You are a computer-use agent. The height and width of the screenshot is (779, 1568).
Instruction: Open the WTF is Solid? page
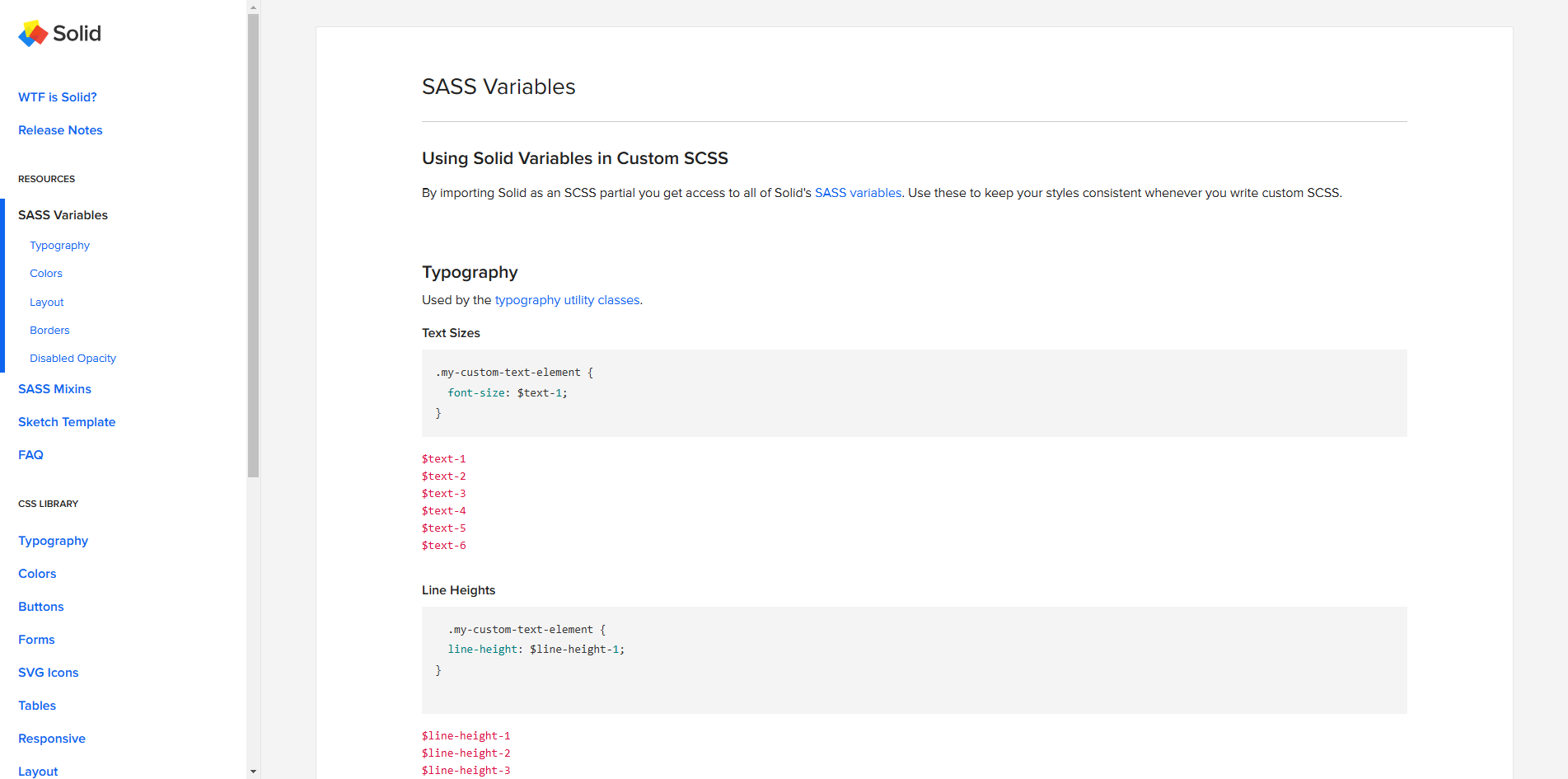[58, 97]
